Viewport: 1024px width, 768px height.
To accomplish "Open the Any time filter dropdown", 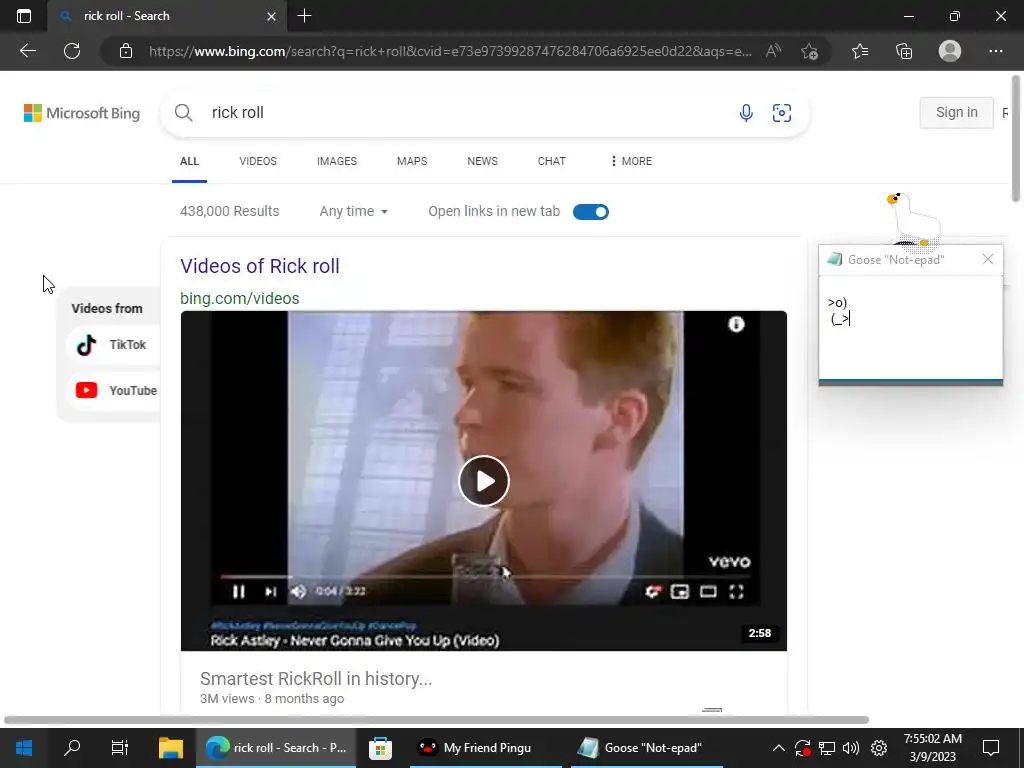I will (353, 212).
